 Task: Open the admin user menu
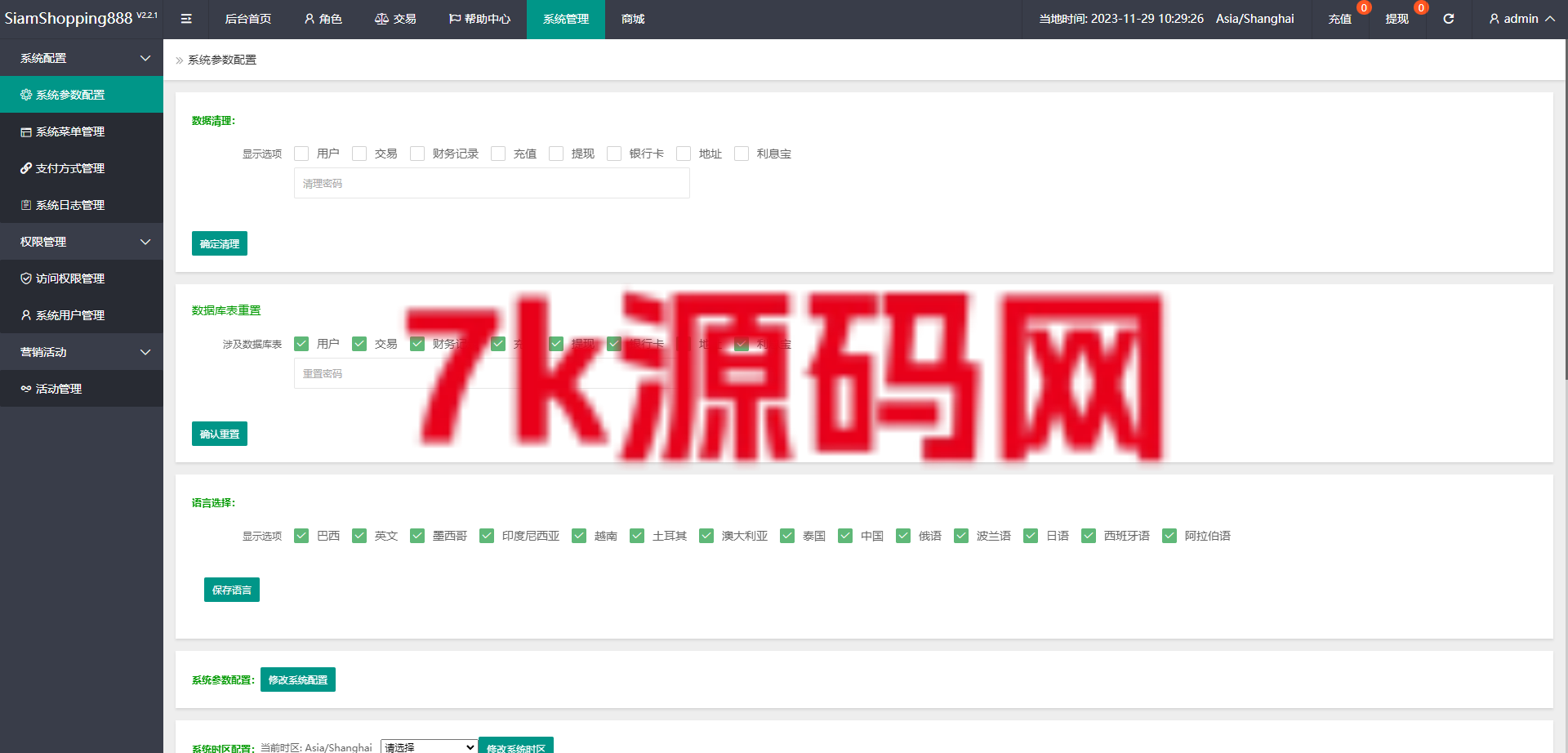(x=1522, y=19)
